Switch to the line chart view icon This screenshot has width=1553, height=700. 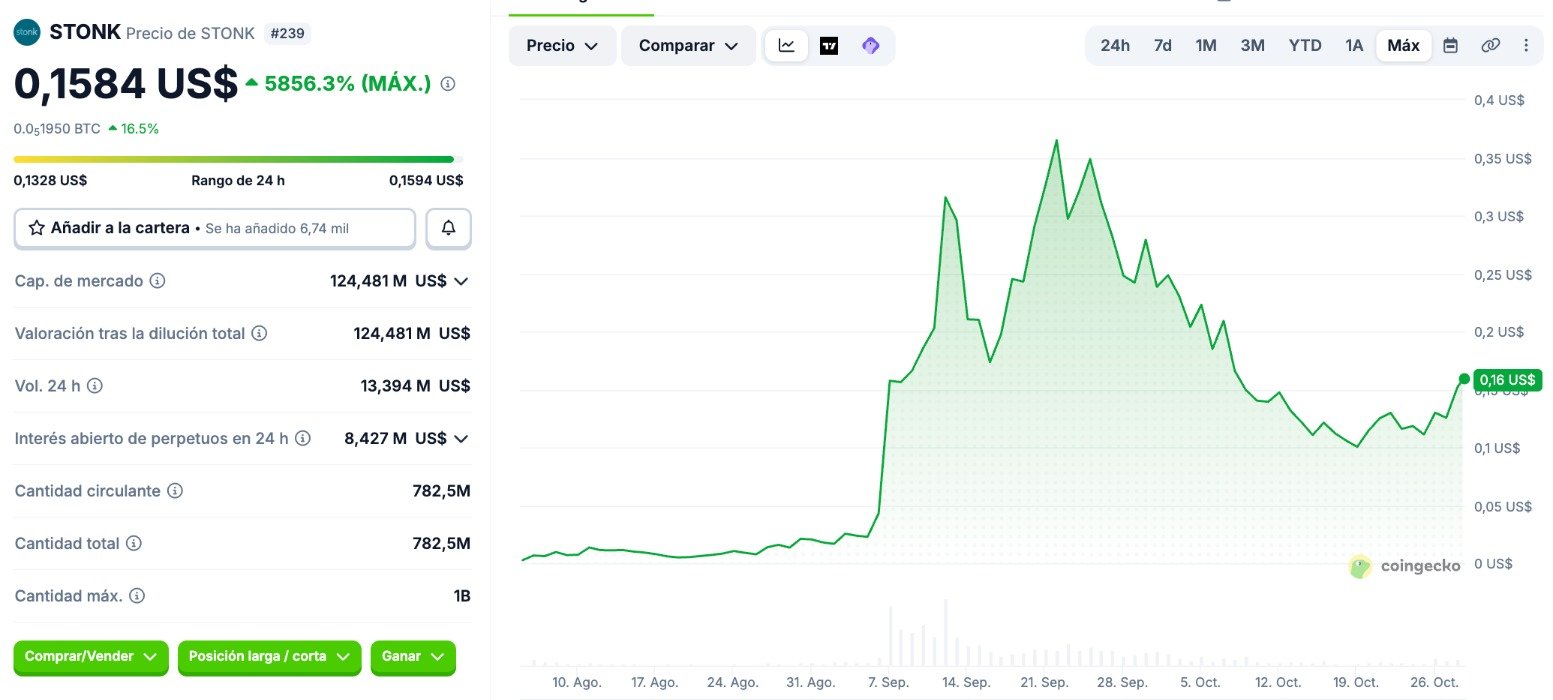pos(787,46)
